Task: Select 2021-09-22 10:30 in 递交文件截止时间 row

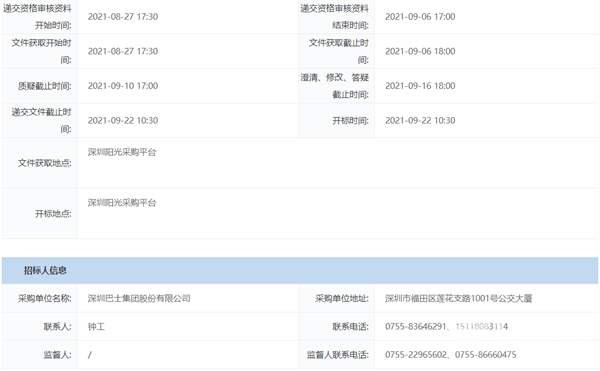Action: click(x=123, y=120)
